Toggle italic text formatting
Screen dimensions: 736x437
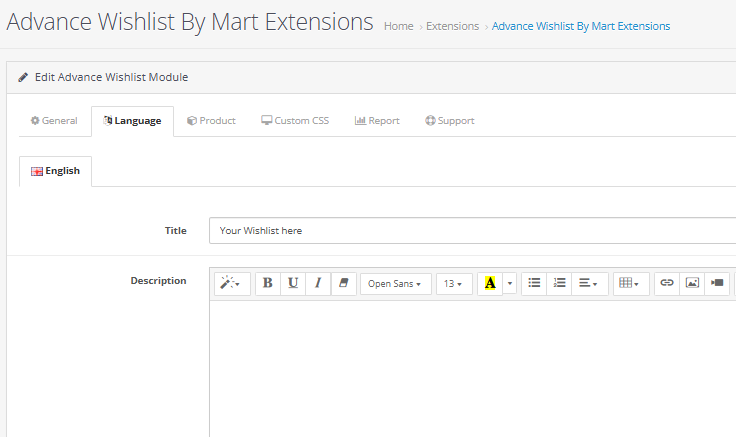(x=318, y=283)
